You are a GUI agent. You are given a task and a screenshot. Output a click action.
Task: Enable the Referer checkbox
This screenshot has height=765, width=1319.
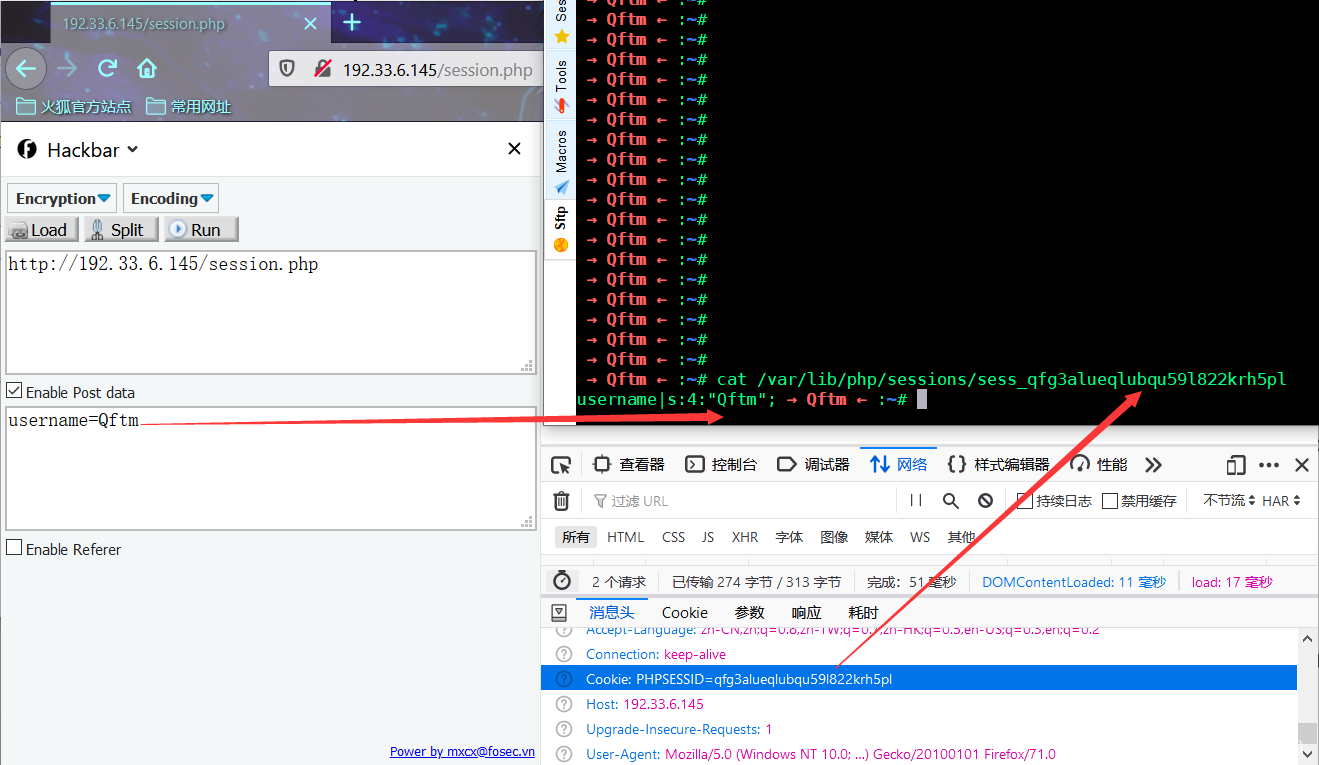pyautogui.click(x=14, y=548)
